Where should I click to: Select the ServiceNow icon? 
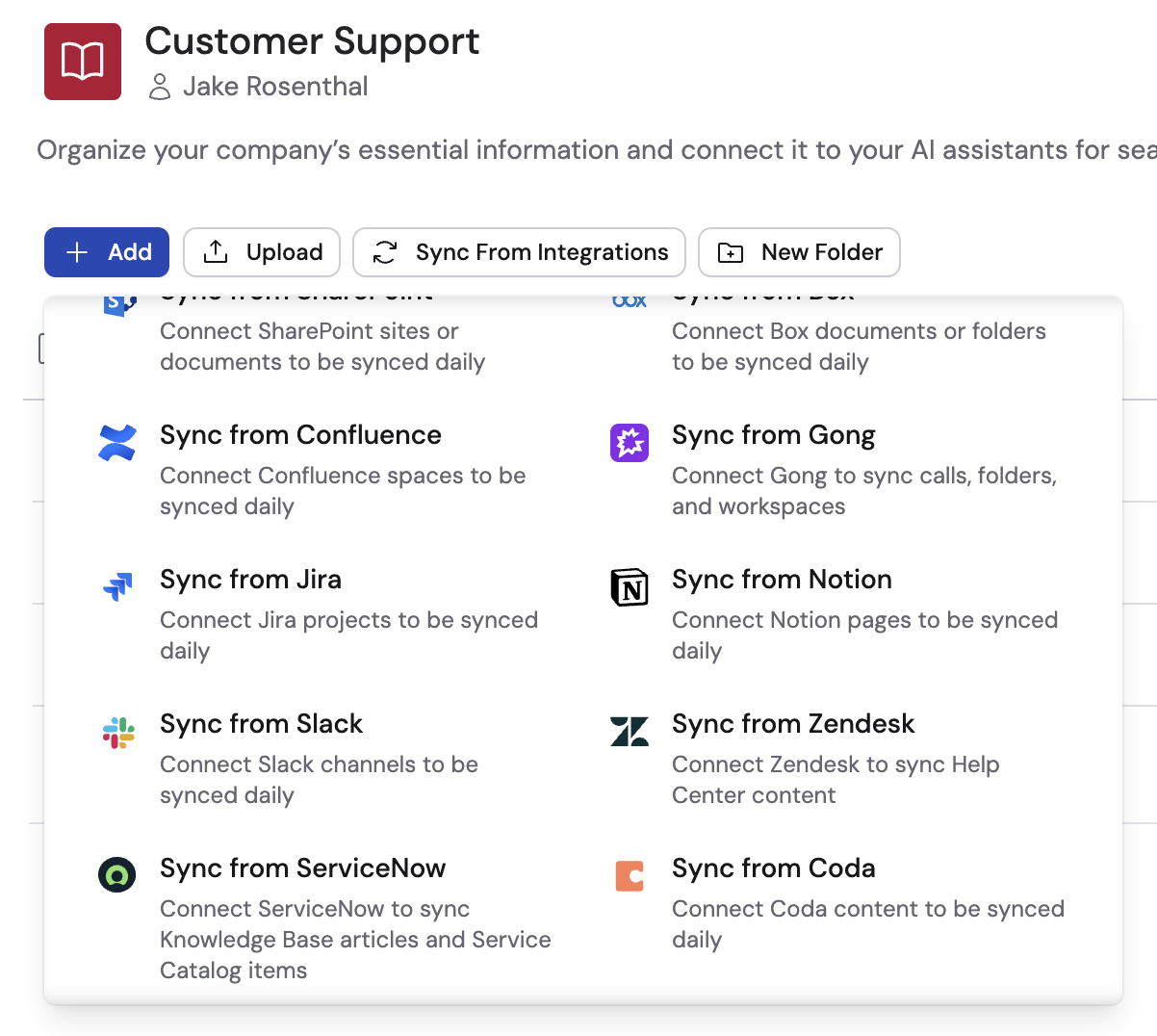pos(116,875)
